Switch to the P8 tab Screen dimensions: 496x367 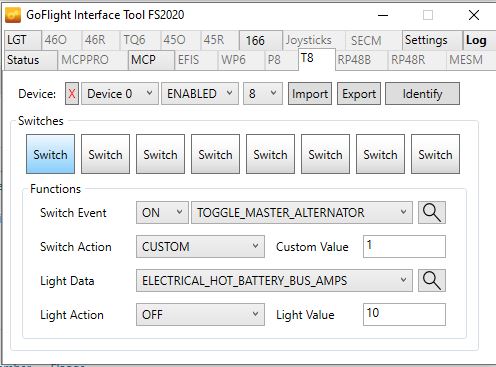pos(281,60)
